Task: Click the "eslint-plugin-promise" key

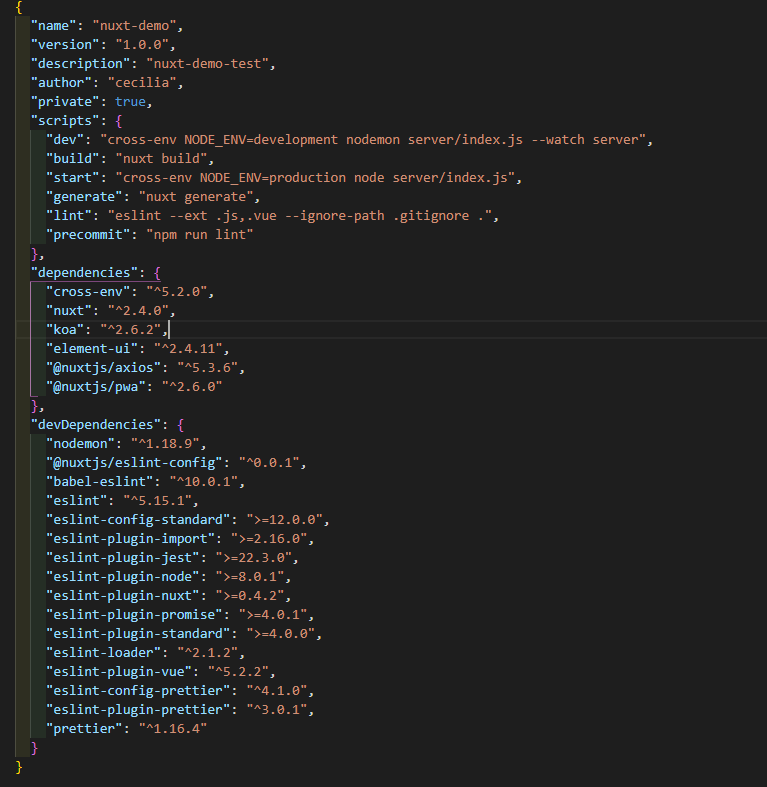Action: coord(135,615)
